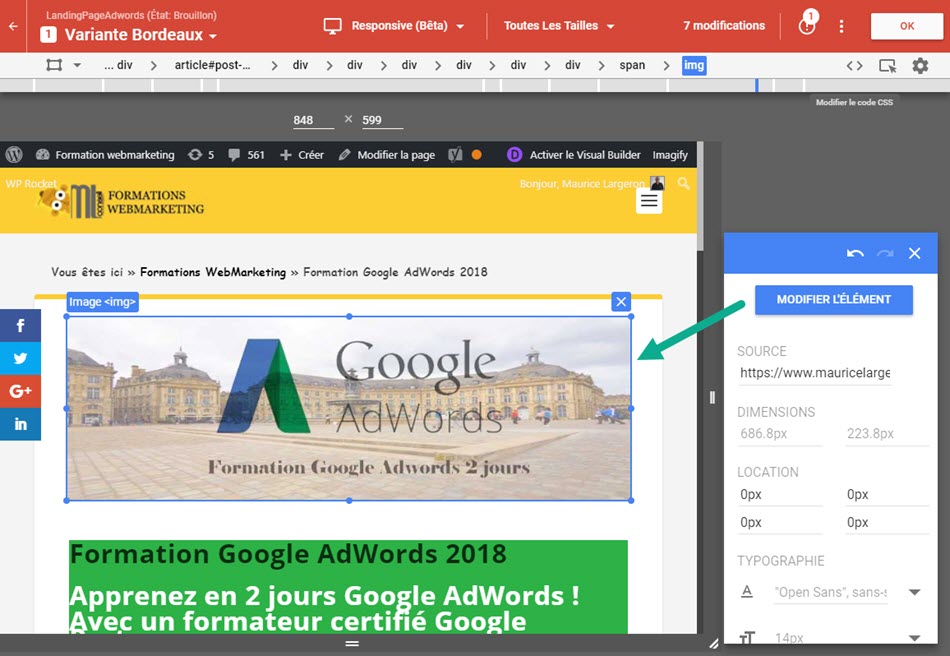Click the WP Rocket admin item
Image resolution: width=950 pixels, height=656 pixels.
tap(32, 184)
